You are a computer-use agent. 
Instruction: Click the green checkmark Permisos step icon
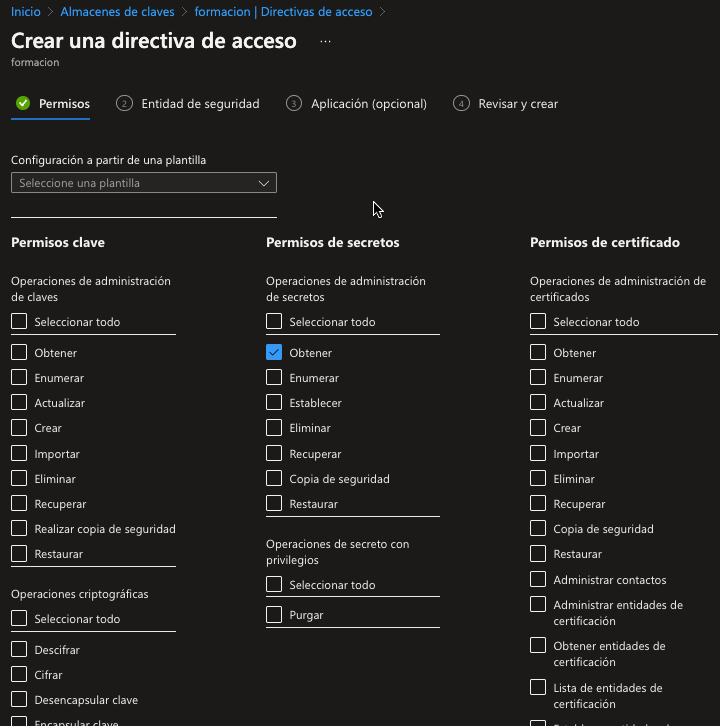click(x=23, y=103)
